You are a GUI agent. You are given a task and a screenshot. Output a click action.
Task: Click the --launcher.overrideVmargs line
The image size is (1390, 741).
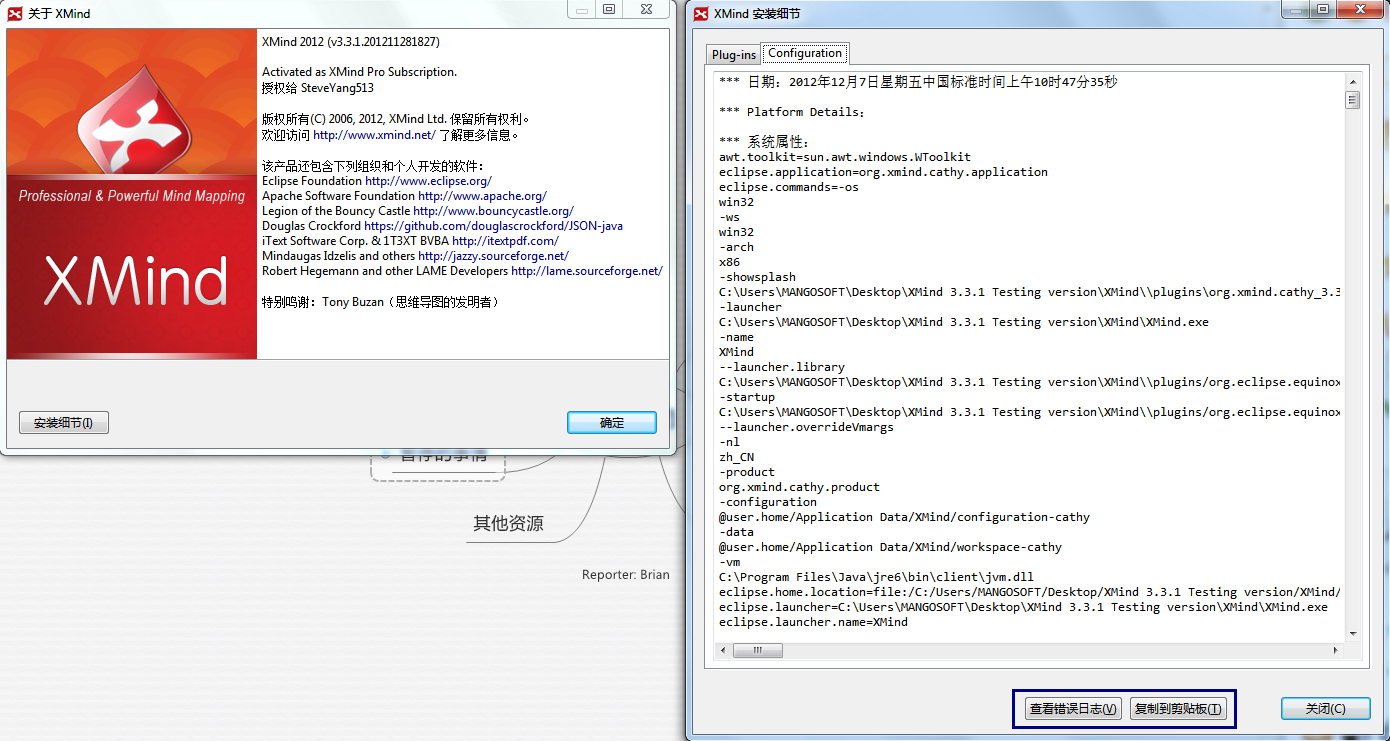(x=806, y=427)
